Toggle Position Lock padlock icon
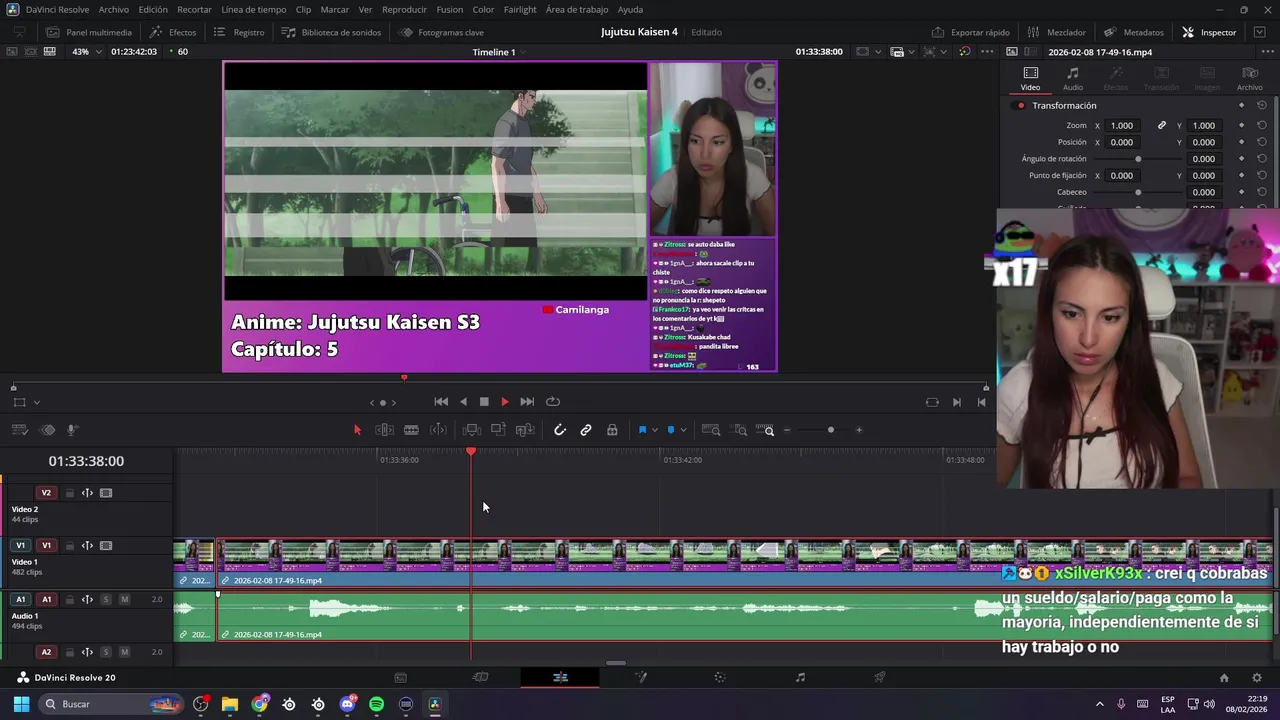The height and width of the screenshot is (720, 1280). click(612, 430)
